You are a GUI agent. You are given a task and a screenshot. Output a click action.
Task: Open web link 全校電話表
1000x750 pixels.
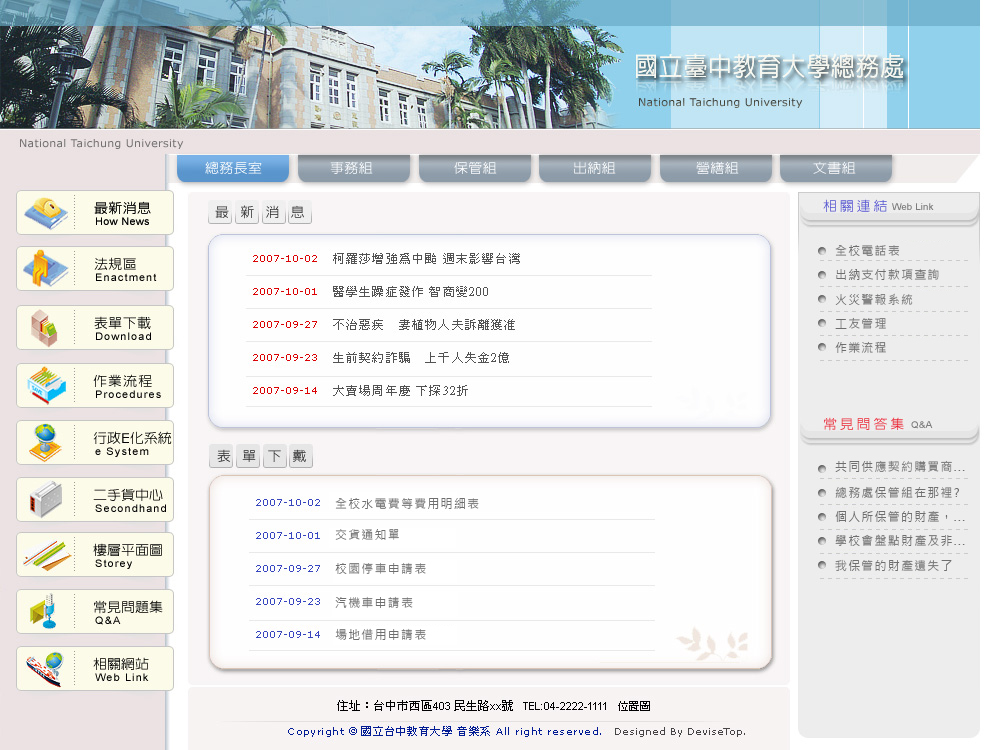pyautogui.click(x=867, y=251)
